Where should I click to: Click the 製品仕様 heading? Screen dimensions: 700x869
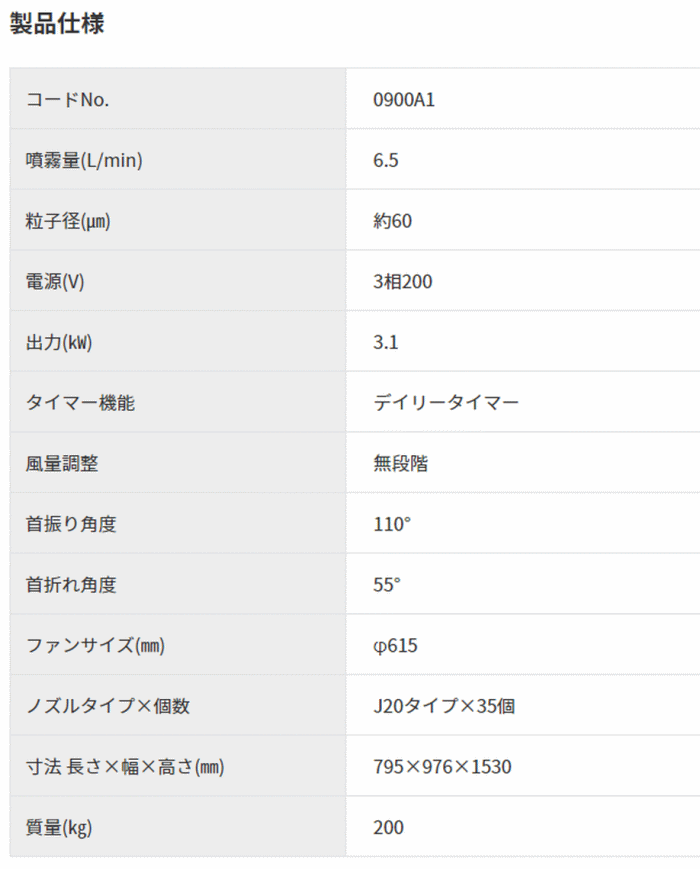click(x=56, y=24)
